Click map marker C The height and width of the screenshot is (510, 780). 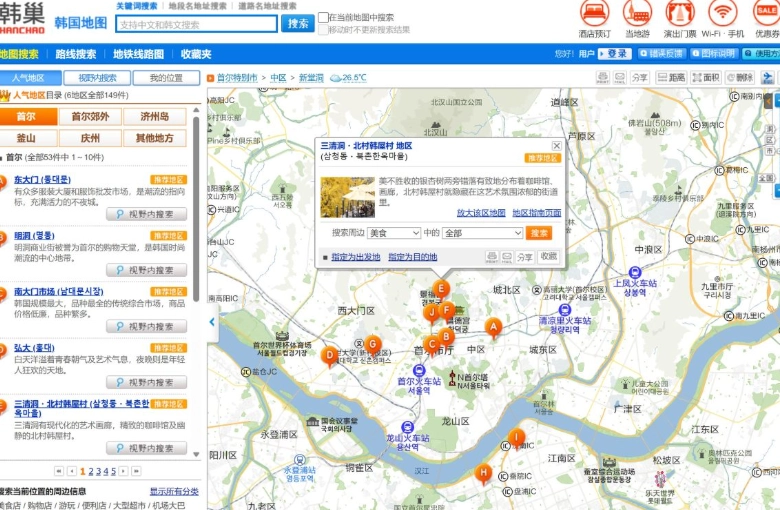[x=432, y=344]
